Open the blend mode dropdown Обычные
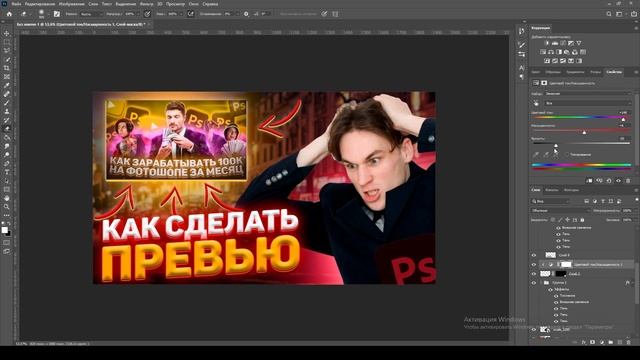Viewport: 640px width, 360px height. [561, 211]
